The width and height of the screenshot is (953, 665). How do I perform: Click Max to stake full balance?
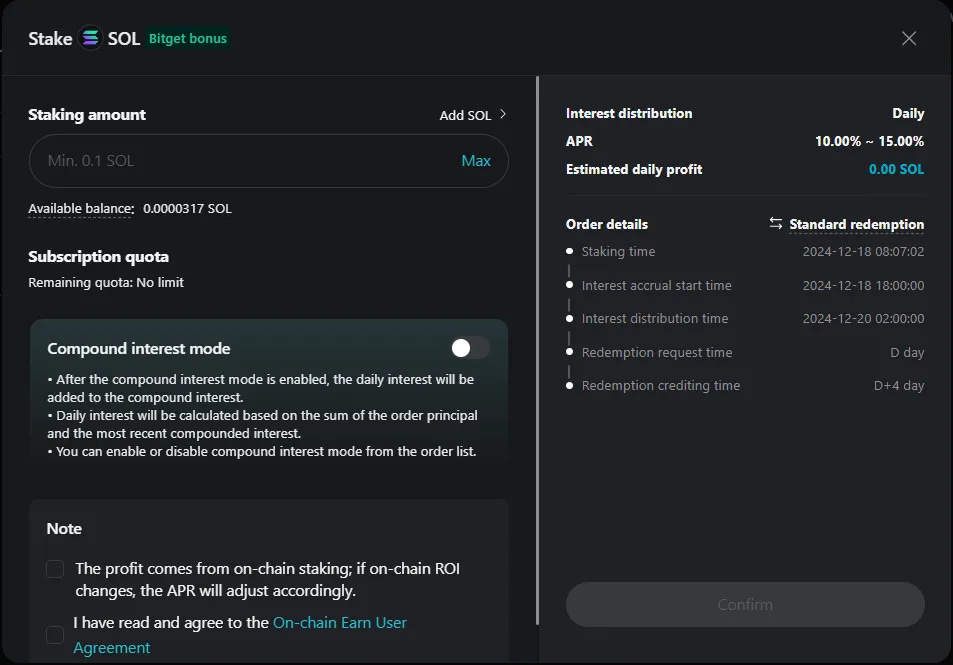477,160
